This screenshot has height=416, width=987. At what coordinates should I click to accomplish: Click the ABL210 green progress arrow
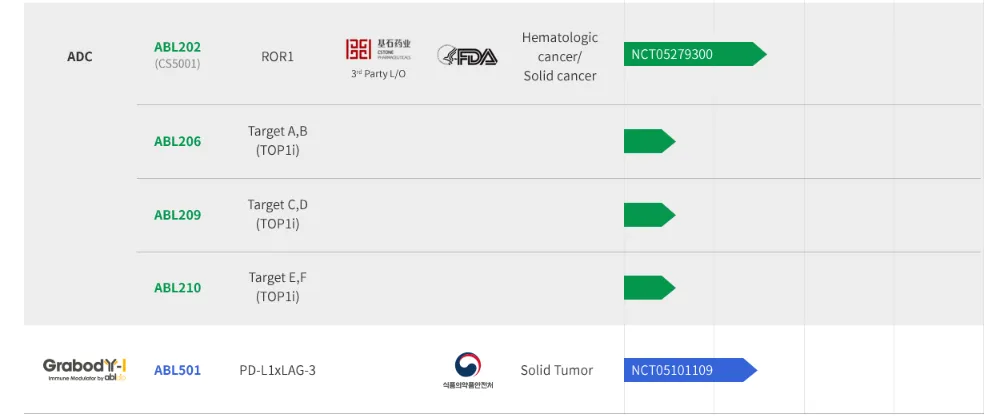pyautogui.click(x=648, y=288)
